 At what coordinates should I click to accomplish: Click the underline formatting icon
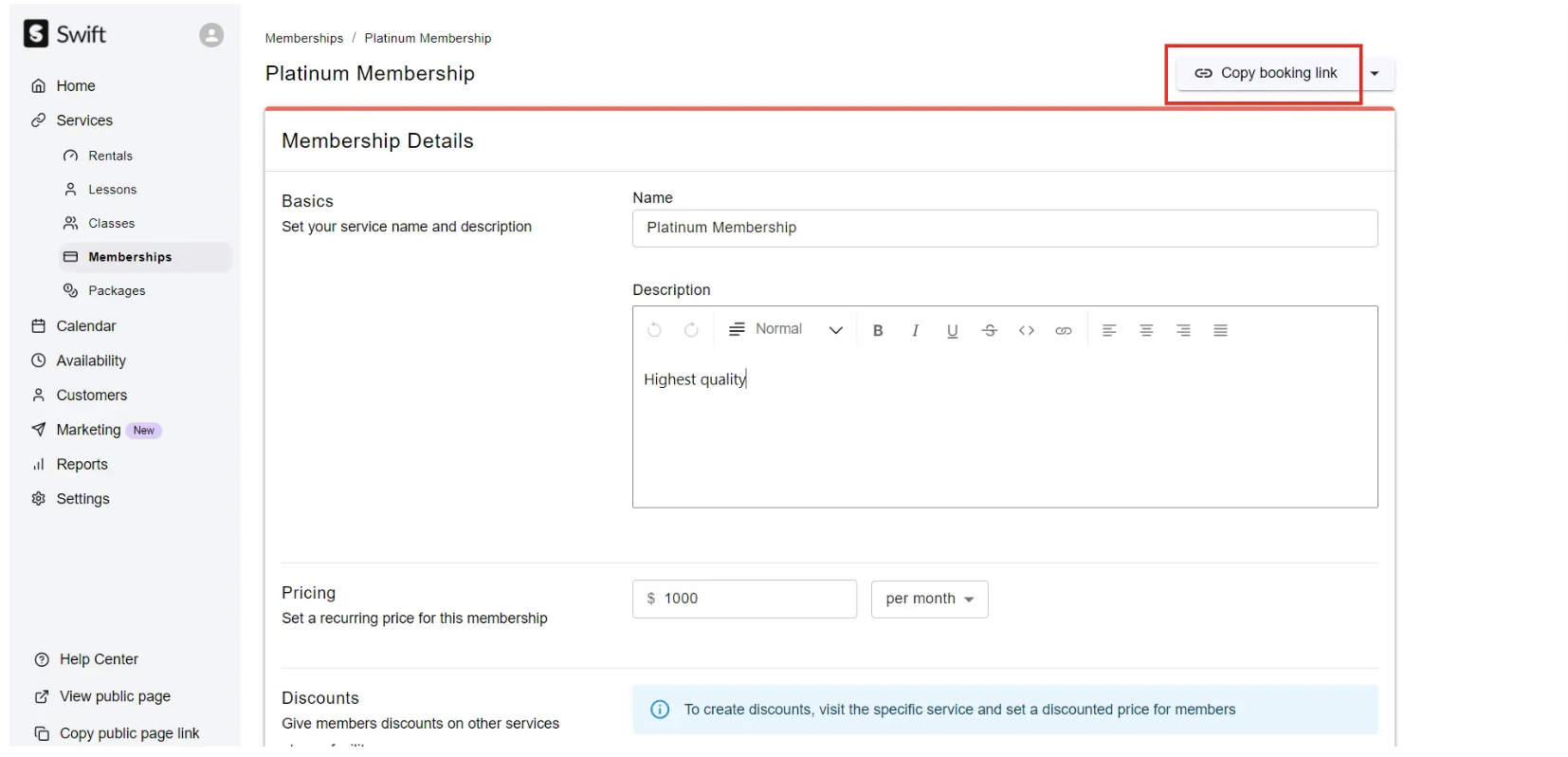click(952, 331)
